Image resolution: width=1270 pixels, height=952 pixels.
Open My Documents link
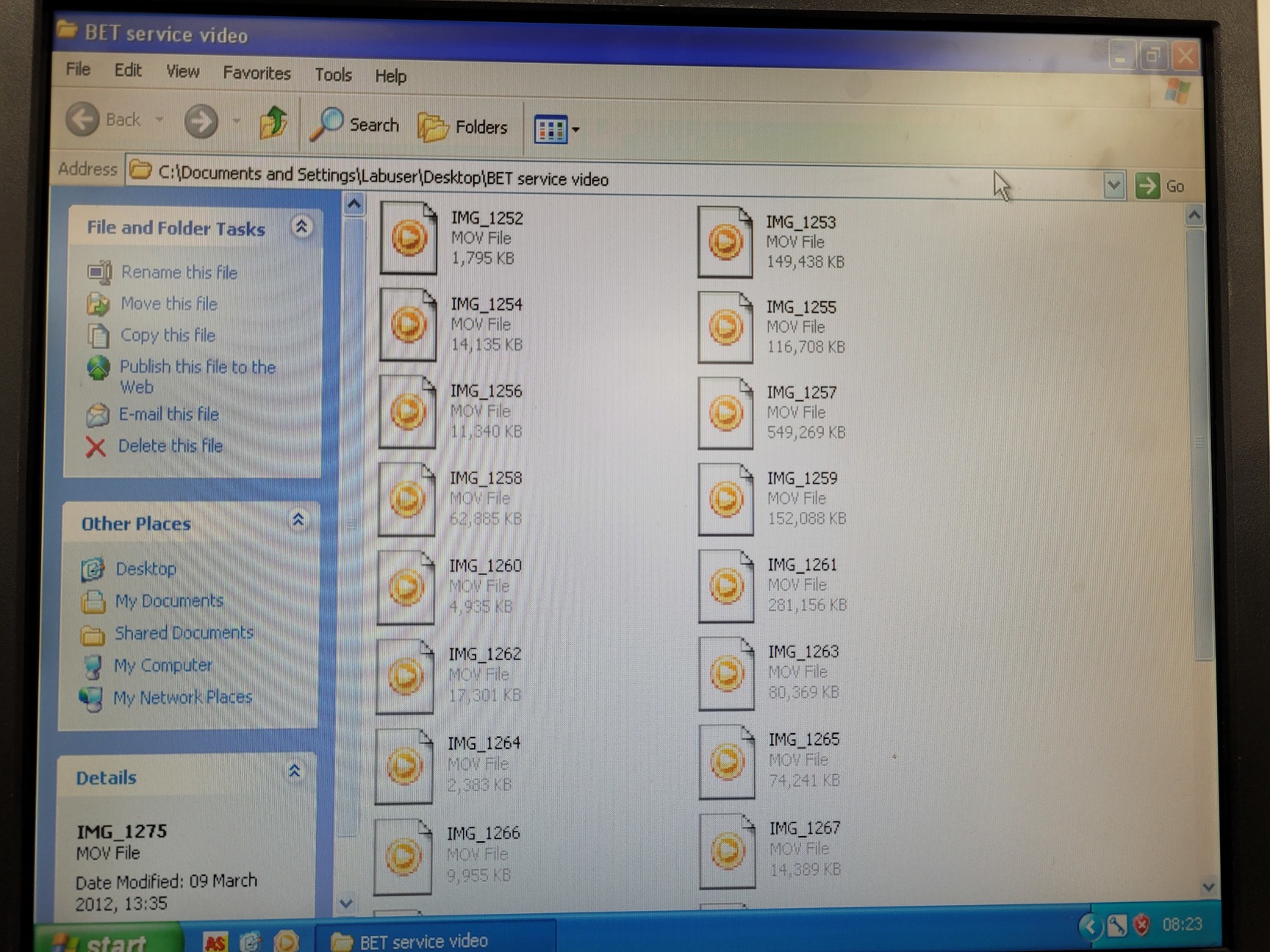(x=168, y=601)
